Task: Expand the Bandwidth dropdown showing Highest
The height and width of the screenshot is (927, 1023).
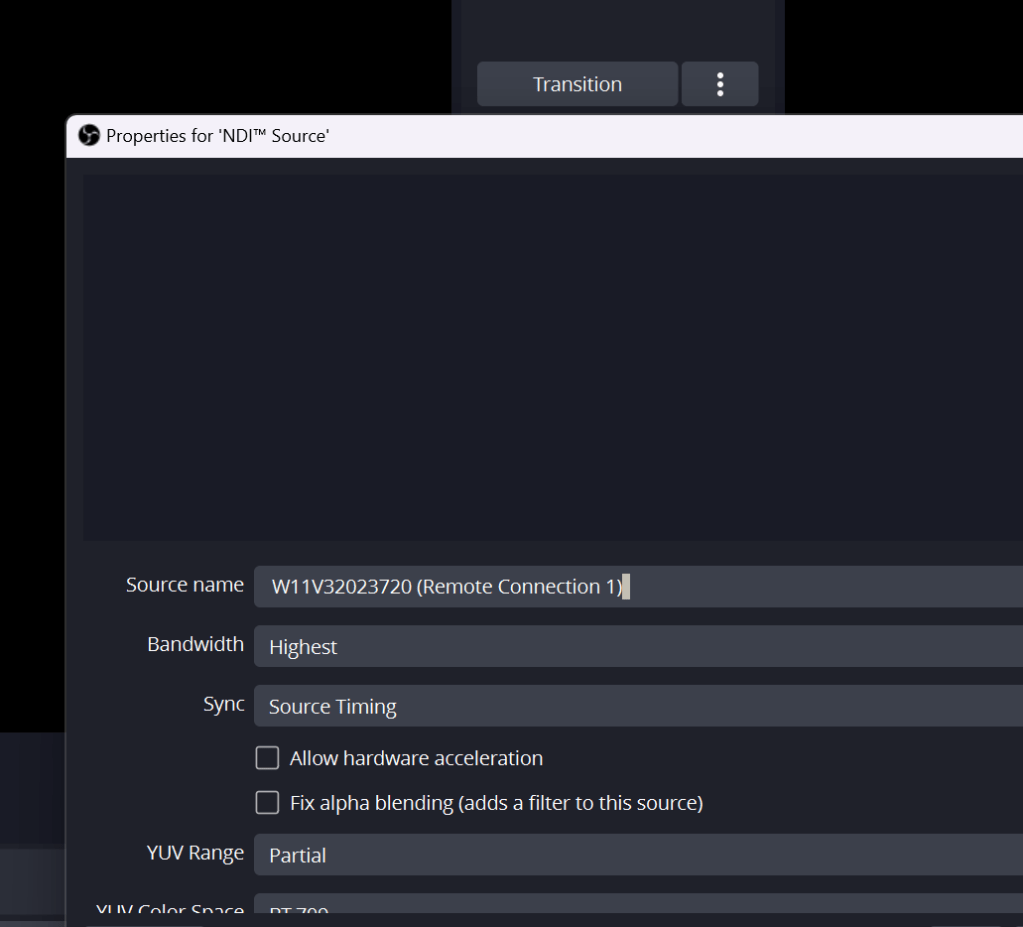Action: (x=638, y=646)
